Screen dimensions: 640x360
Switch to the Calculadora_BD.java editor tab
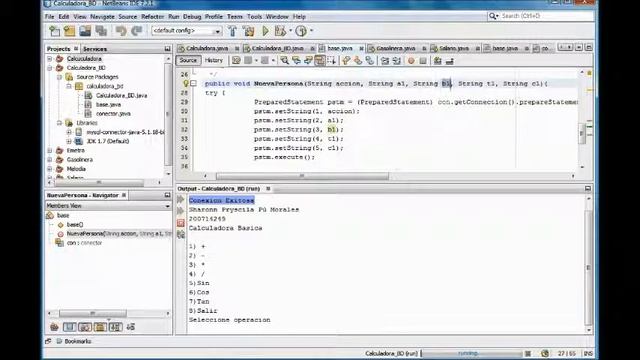277,48
